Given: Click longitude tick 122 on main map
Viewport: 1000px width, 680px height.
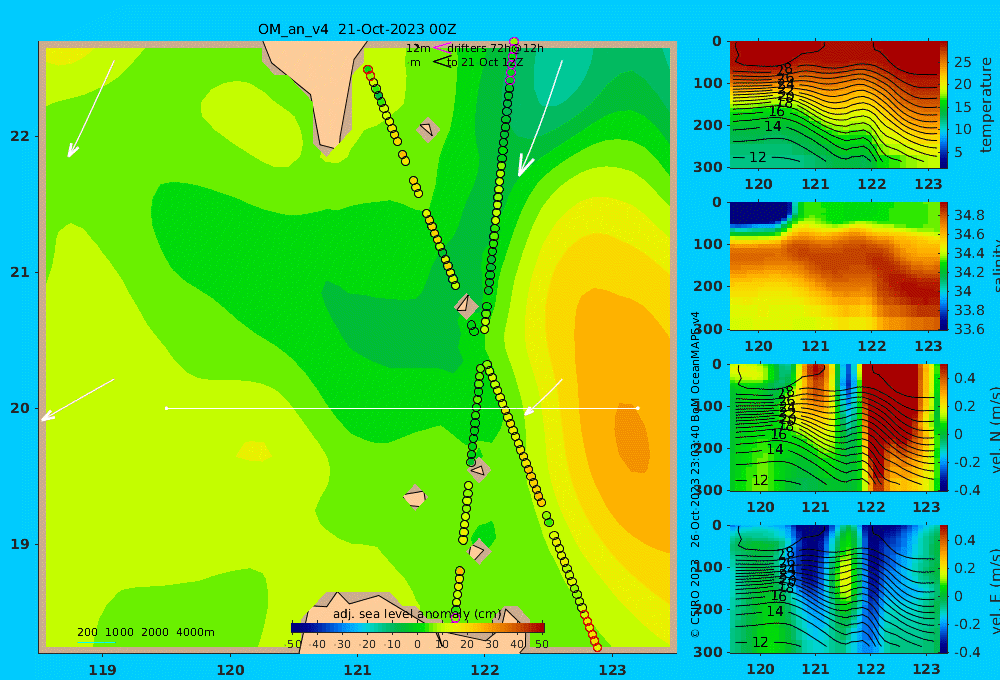Looking at the screenshot, I should tap(485, 670).
